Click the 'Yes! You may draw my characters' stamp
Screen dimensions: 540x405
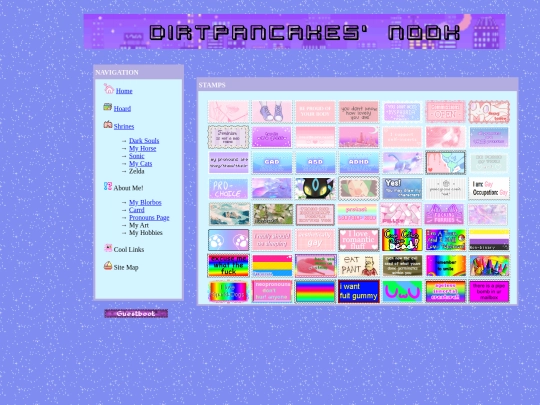tap(402, 188)
